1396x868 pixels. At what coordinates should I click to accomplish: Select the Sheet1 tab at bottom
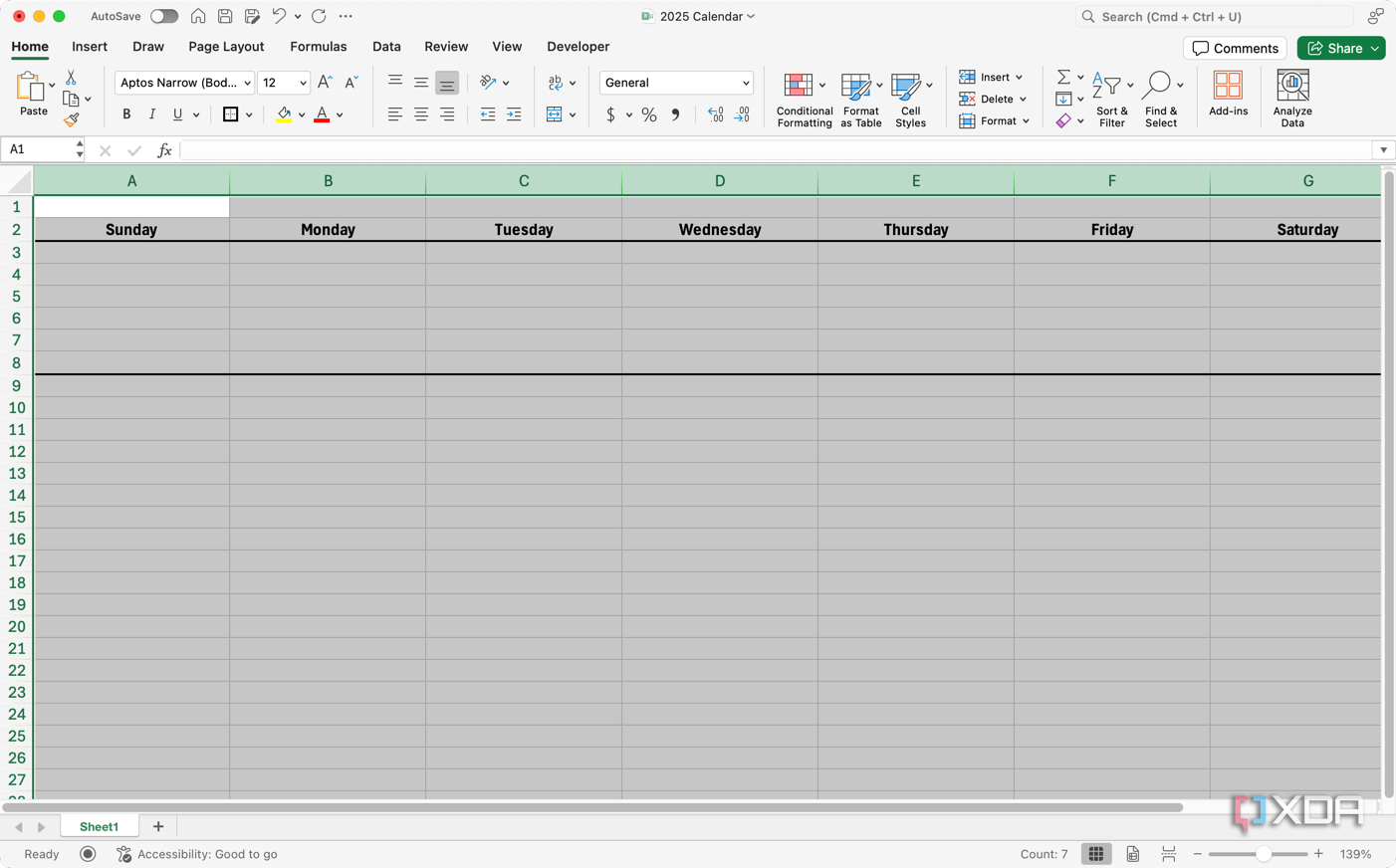click(99, 826)
